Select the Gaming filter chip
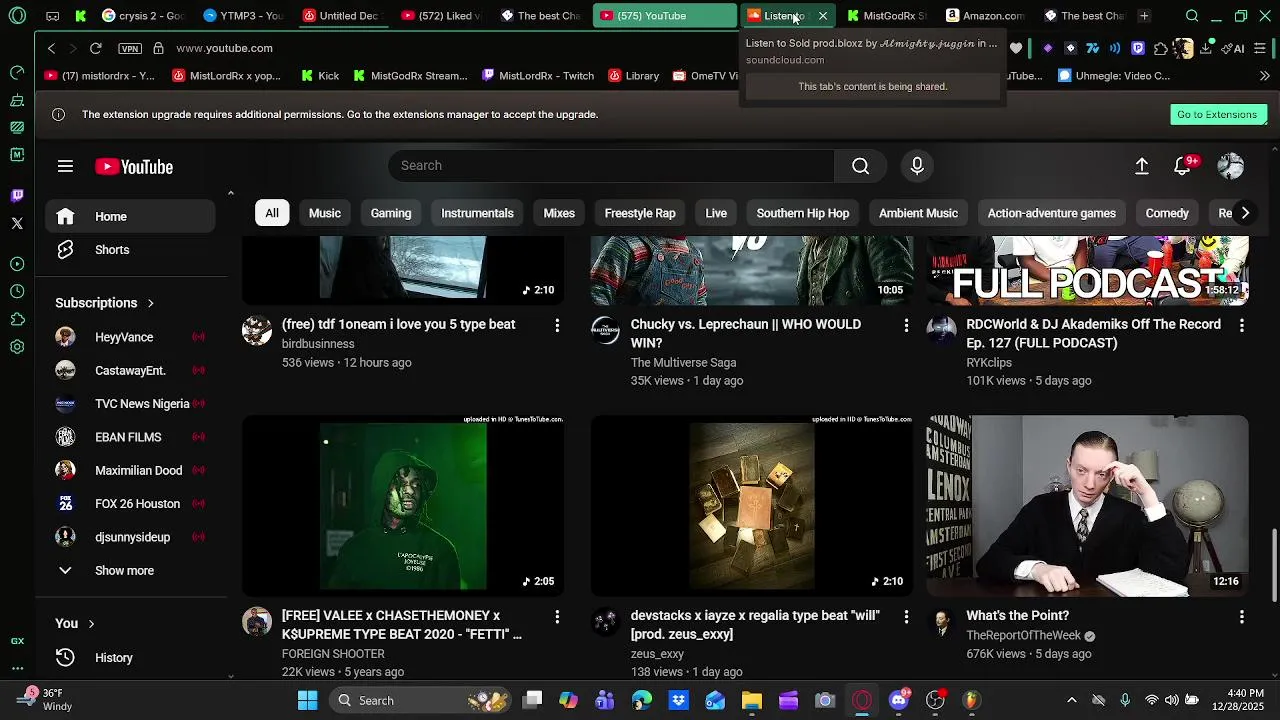 (x=391, y=213)
